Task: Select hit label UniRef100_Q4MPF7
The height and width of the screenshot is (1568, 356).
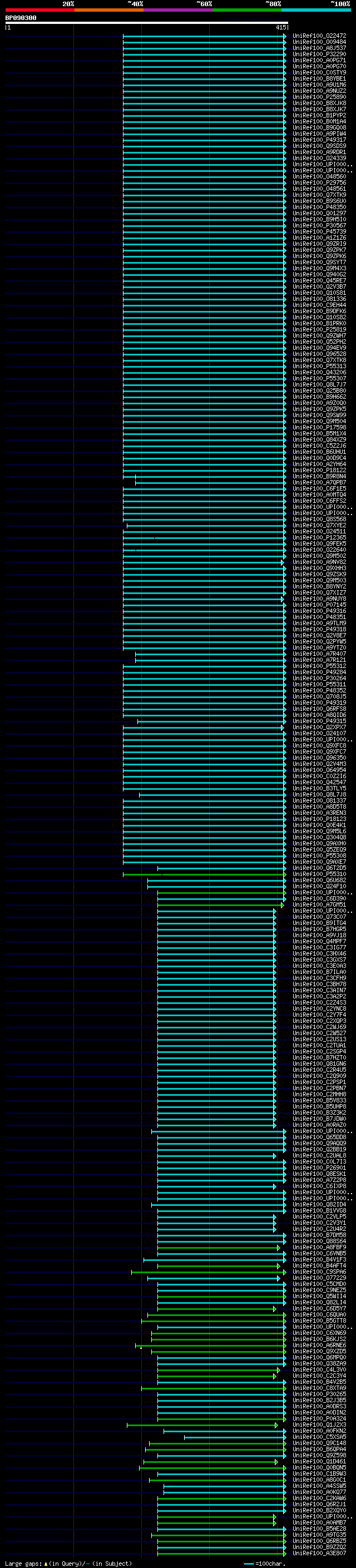Action: (319, 942)
